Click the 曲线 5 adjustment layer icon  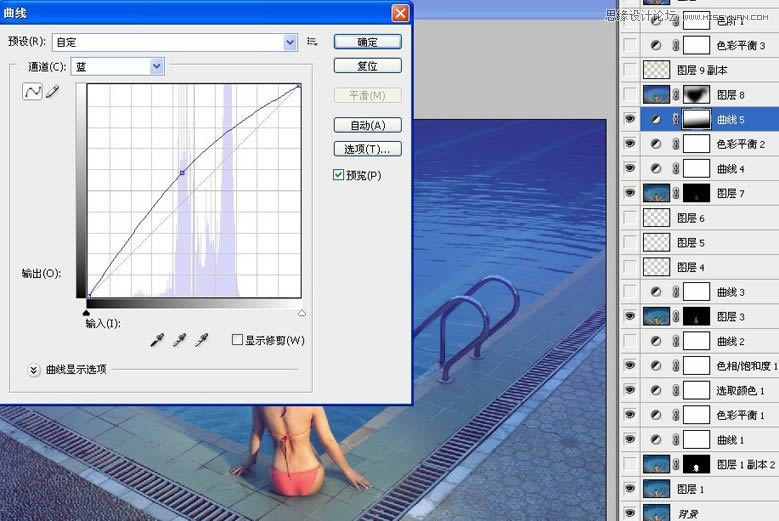[x=656, y=119]
